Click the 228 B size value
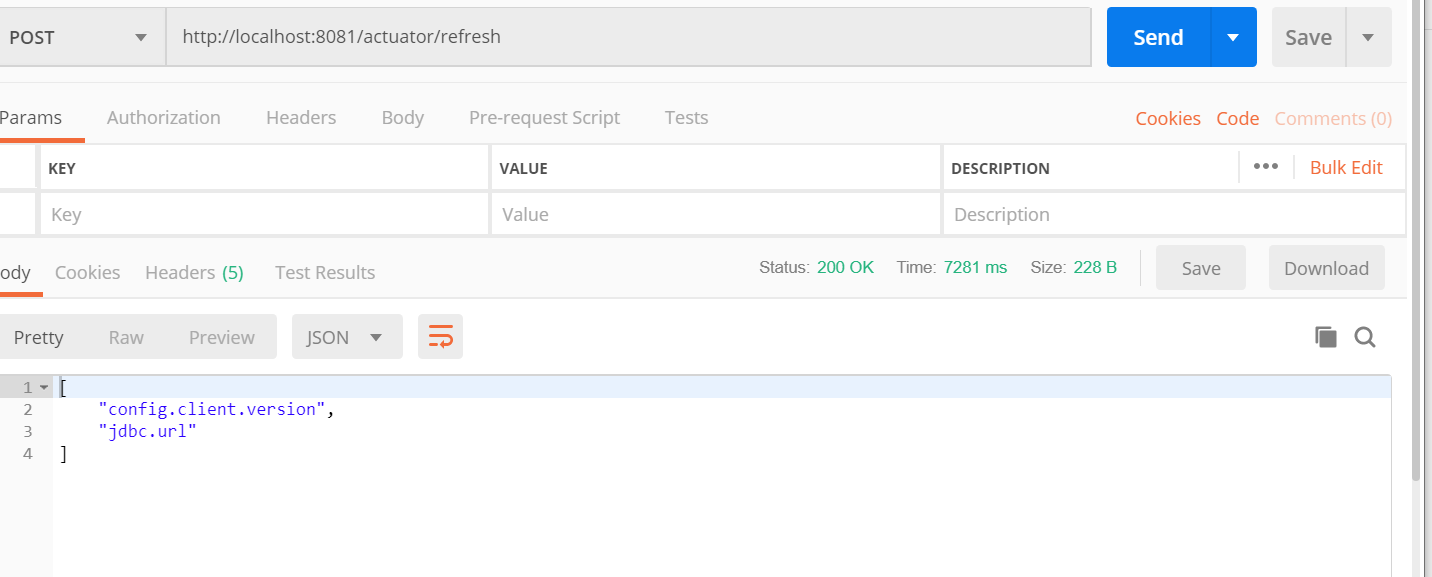Screen dimensions: 1432x577 (1095, 267)
